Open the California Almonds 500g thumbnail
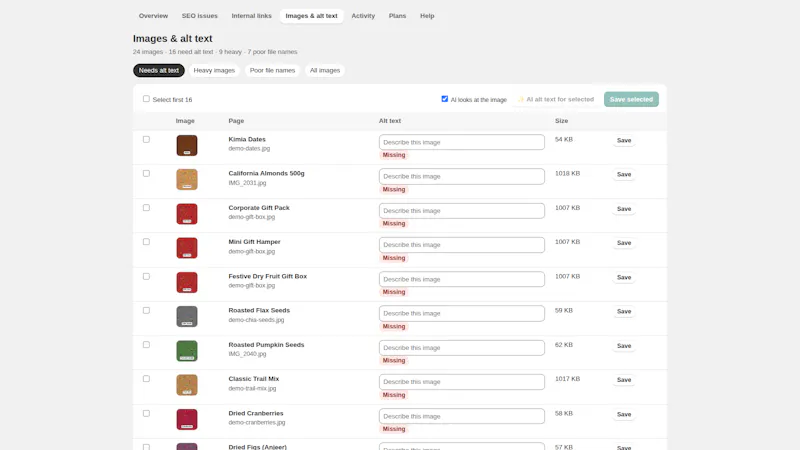 click(x=187, y=180)
